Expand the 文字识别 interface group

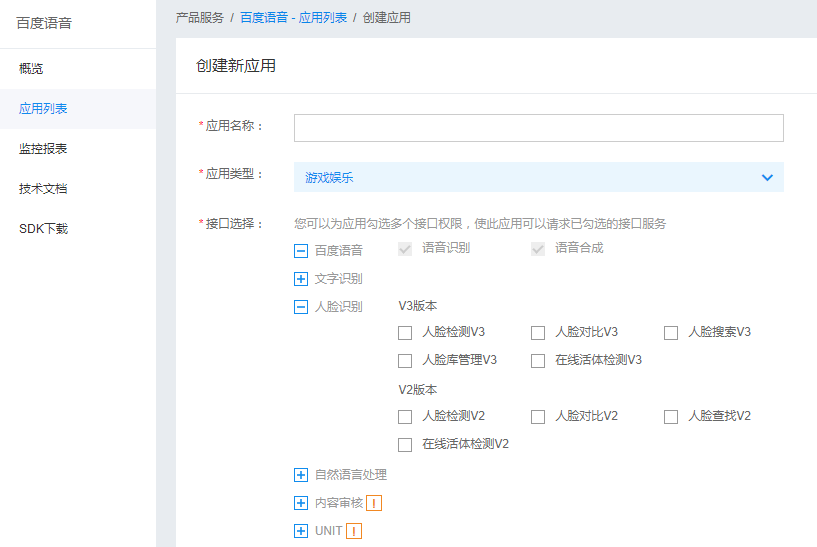click(301, 279)
